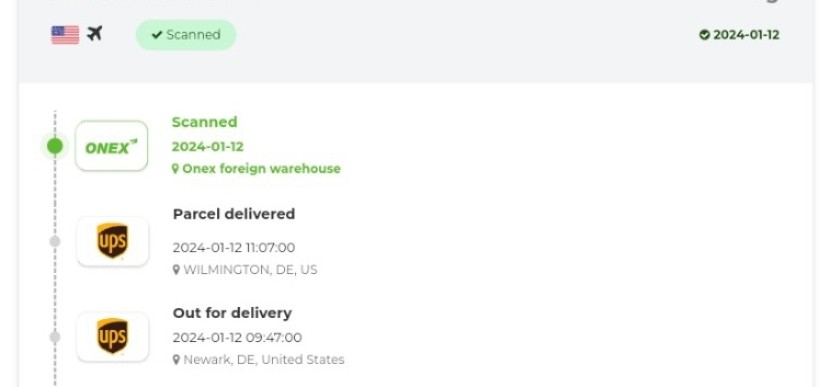Image resolution: width=833 pixels, height=387 pixels.
Task: Click Newark, DE, United States location
Action: [264, 360]
